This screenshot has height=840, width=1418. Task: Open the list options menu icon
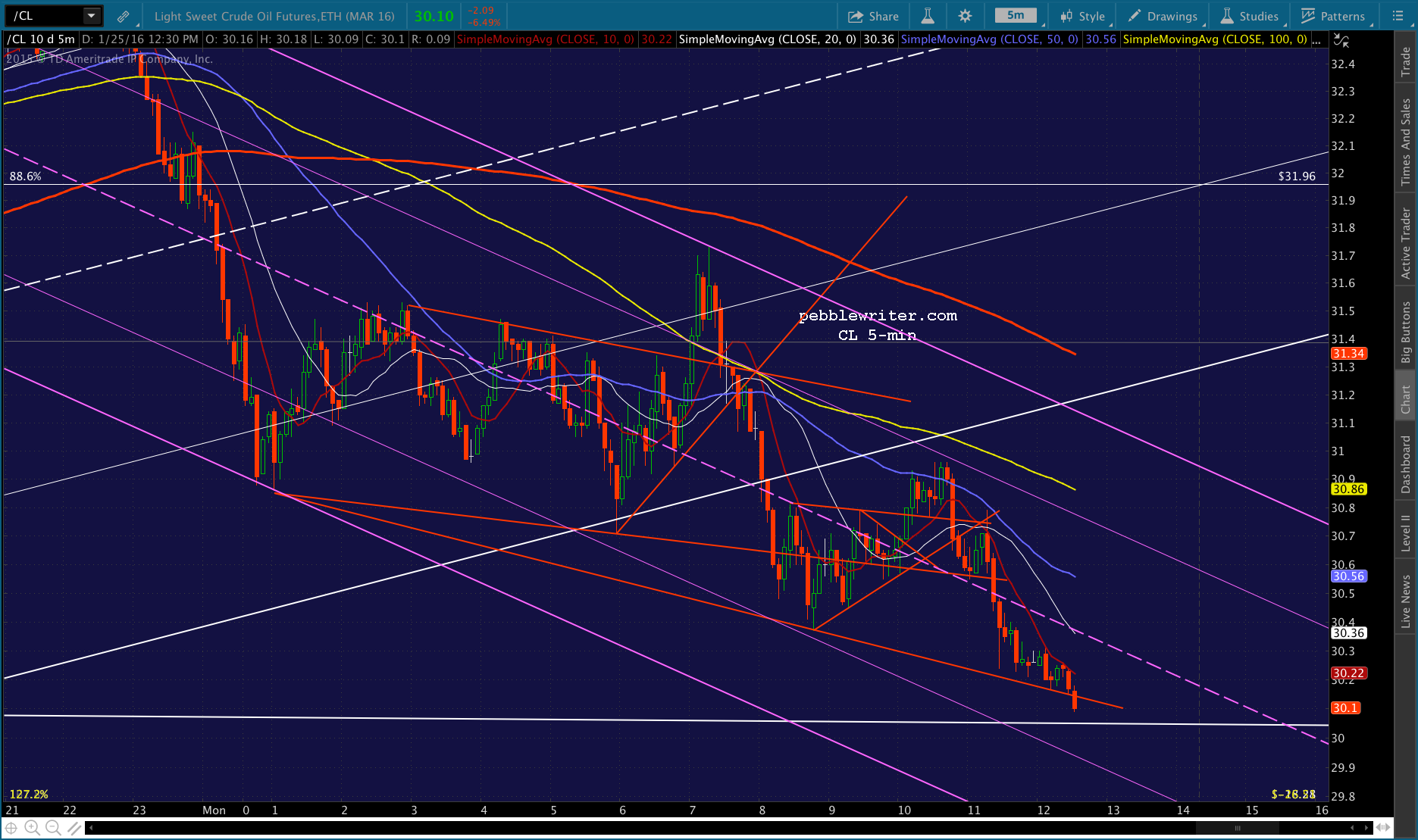pos(1398,16)
